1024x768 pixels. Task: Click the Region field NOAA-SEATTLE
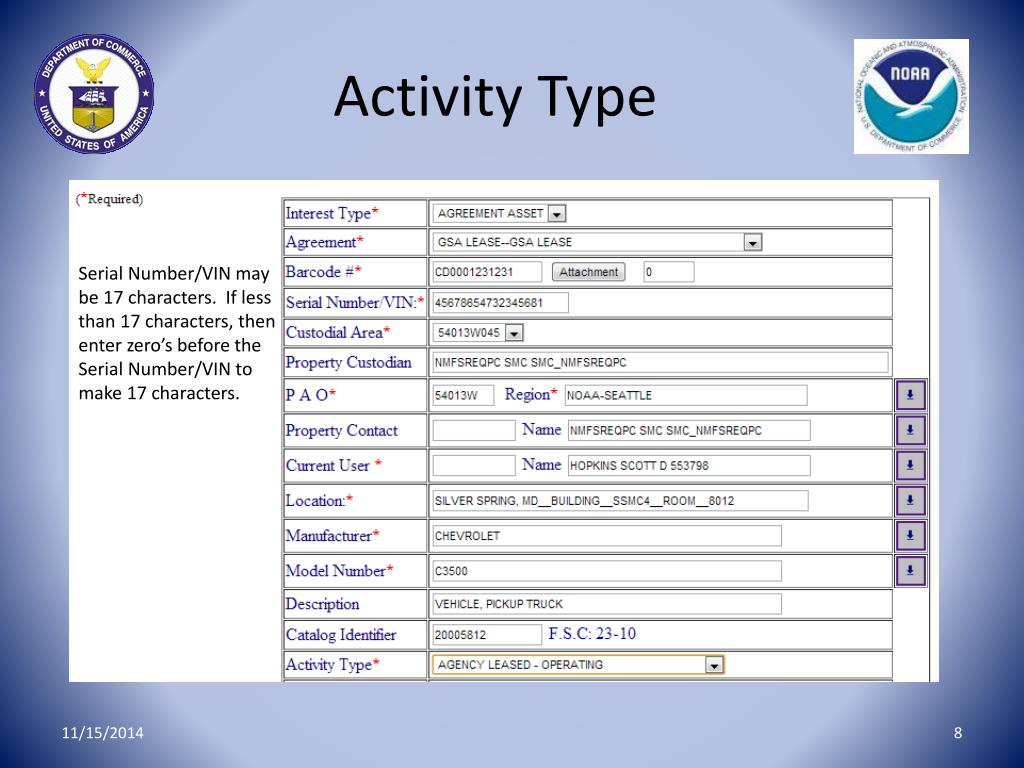(686, 395)
